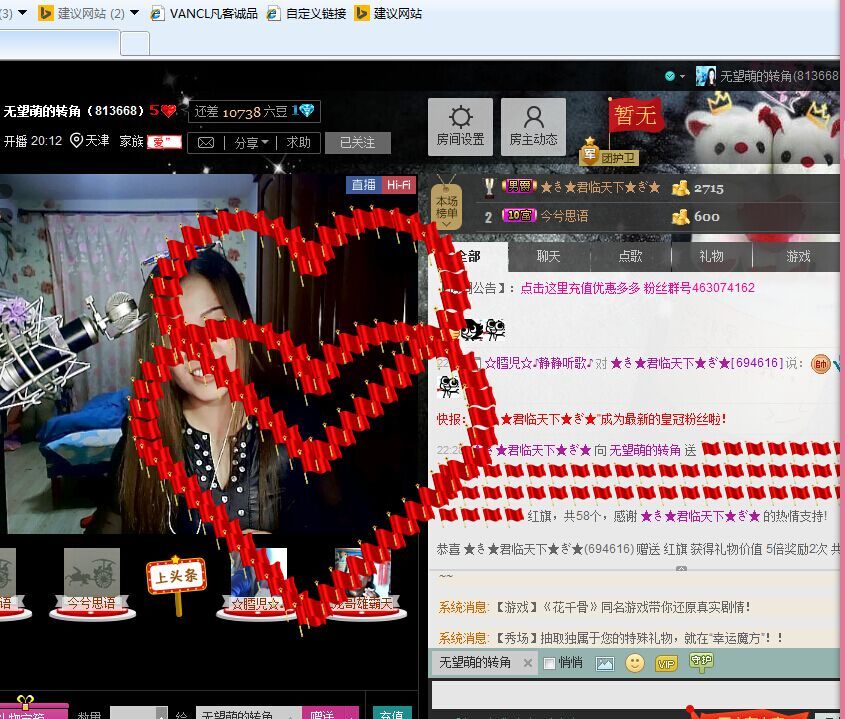845x719 pixels.
Task: Click the 男爵 rank badge
Action: coord(520,186)
